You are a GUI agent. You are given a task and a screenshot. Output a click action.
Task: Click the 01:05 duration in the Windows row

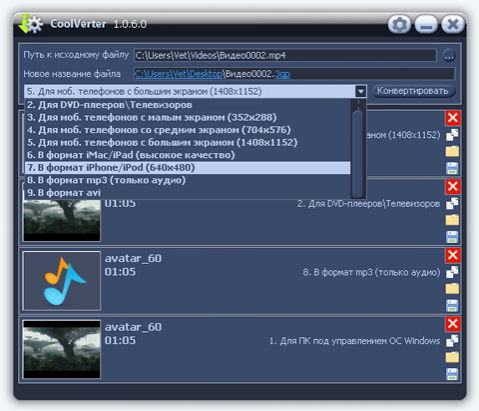(120, 341)
